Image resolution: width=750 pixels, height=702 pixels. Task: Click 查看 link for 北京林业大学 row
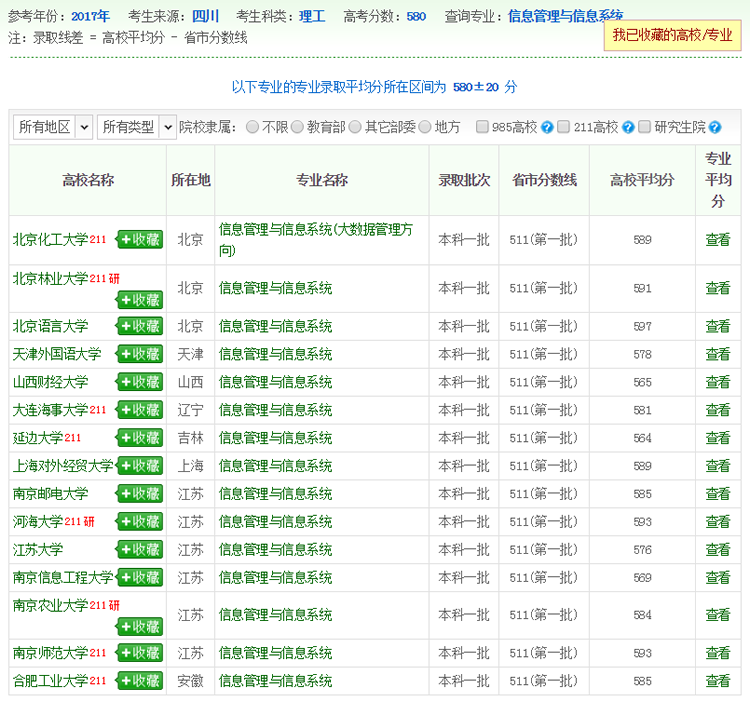pos(718,288)
